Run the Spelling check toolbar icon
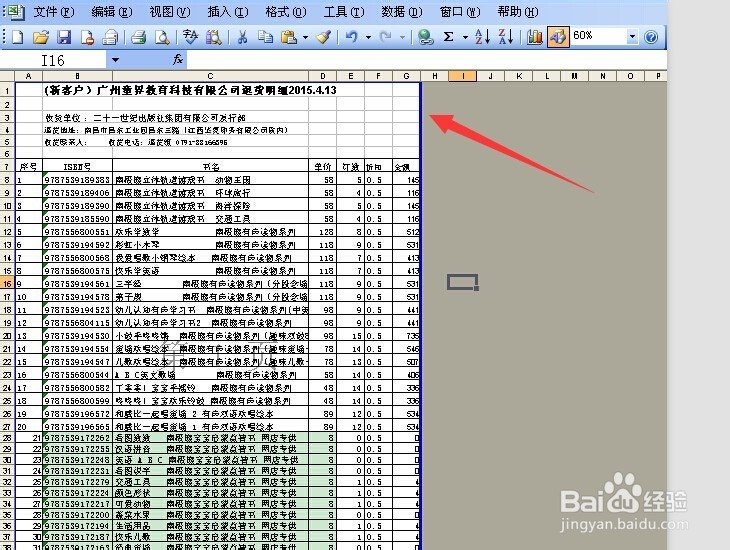This screenshot has height=550, width=730. (190, 37)
